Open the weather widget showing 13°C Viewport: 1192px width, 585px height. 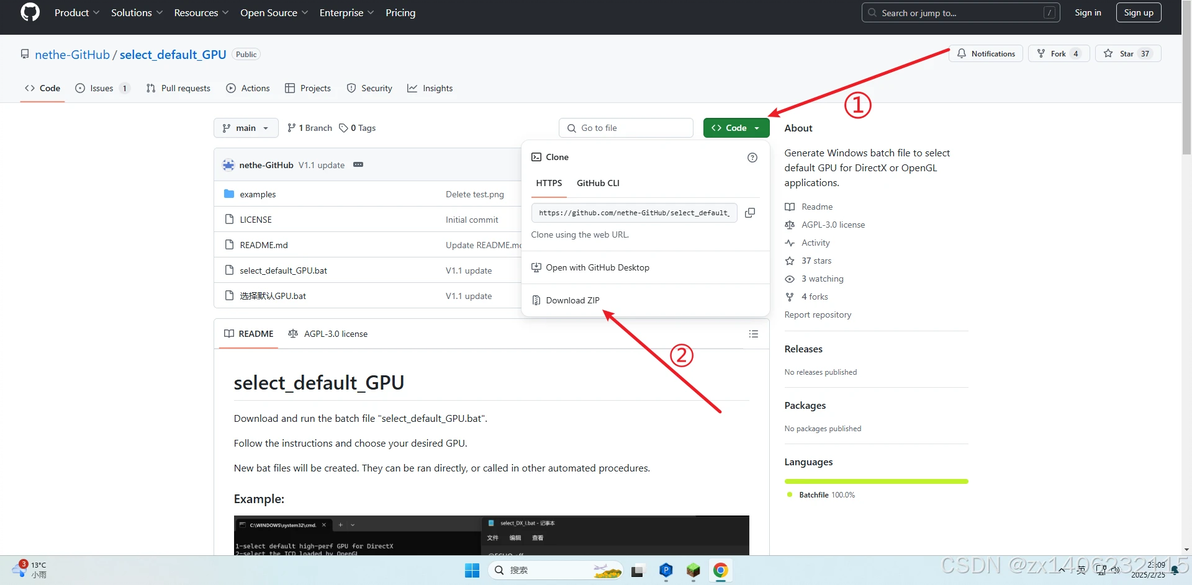click(30, 570)
